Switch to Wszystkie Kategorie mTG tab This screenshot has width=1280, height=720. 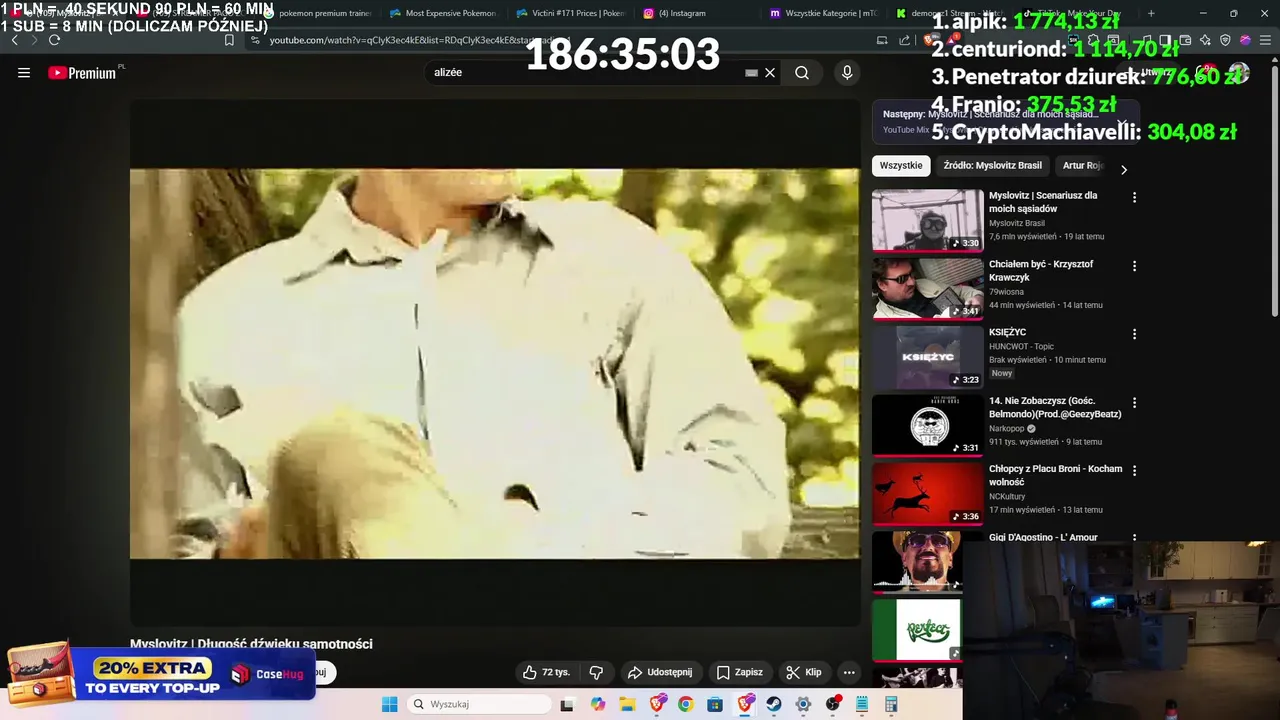823,13
